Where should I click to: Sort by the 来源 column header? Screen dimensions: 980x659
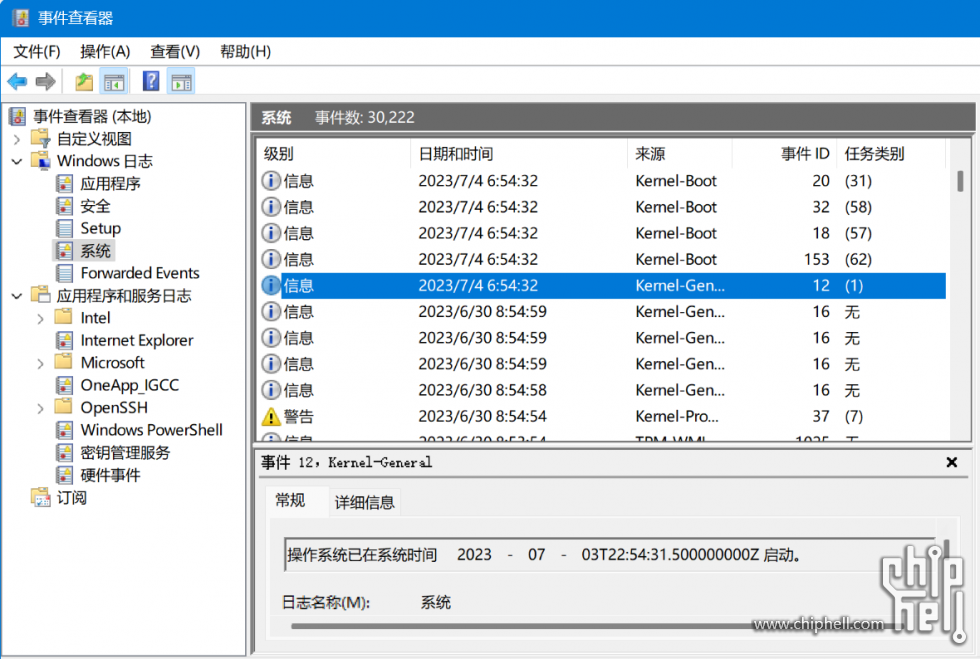[x=680, y=154]
